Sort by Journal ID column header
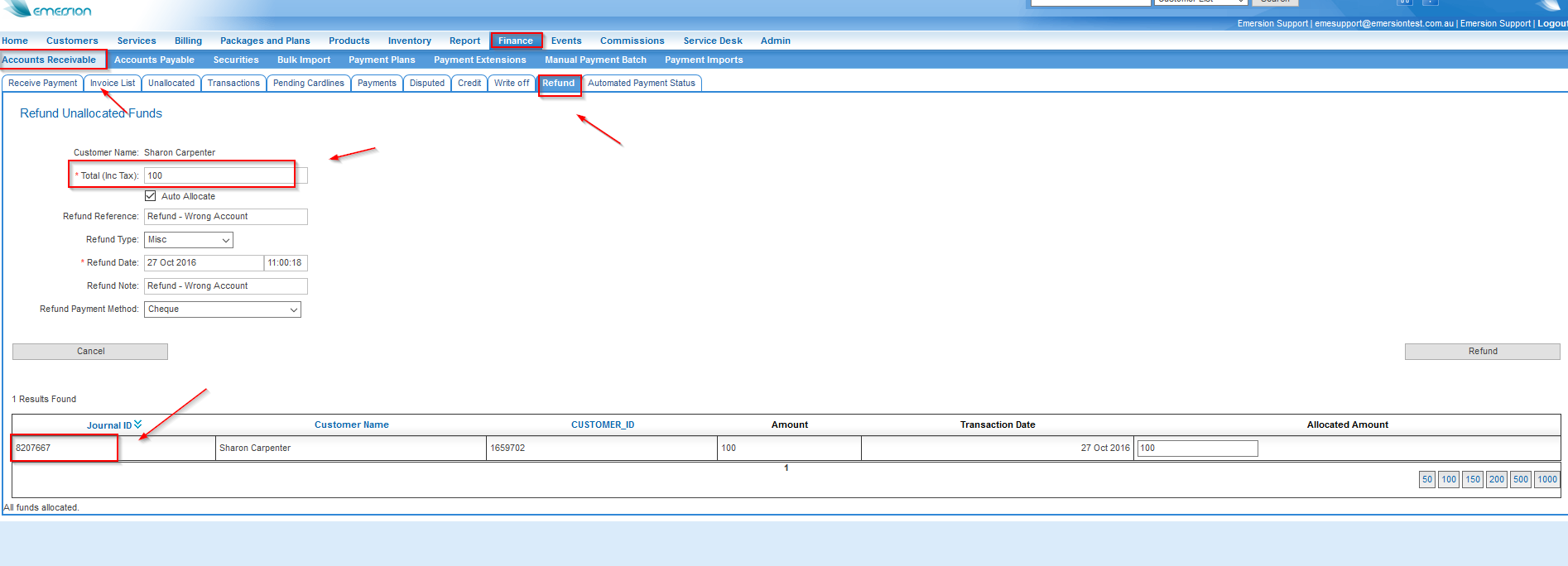The height and width of the screenshot is (566, 1568). tap(109, 425)
